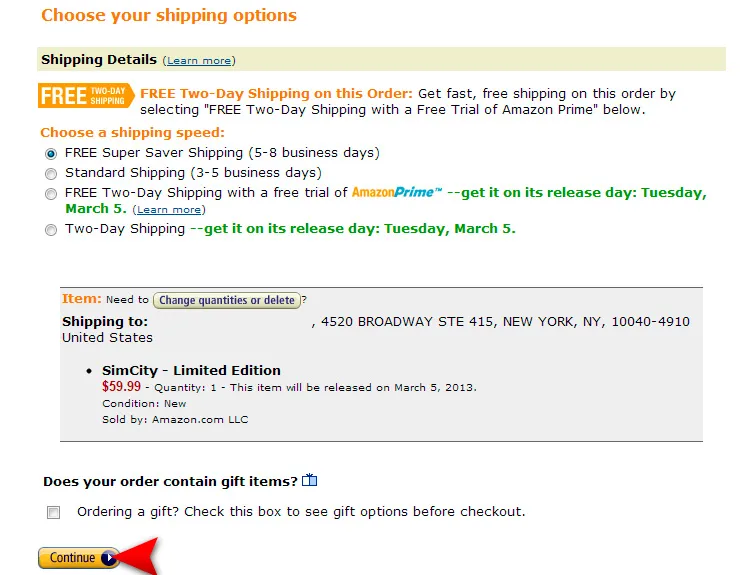Click the FREE Two-Day Shipping on this Order heading
This screenshot has width=741, height=575.
276,94
